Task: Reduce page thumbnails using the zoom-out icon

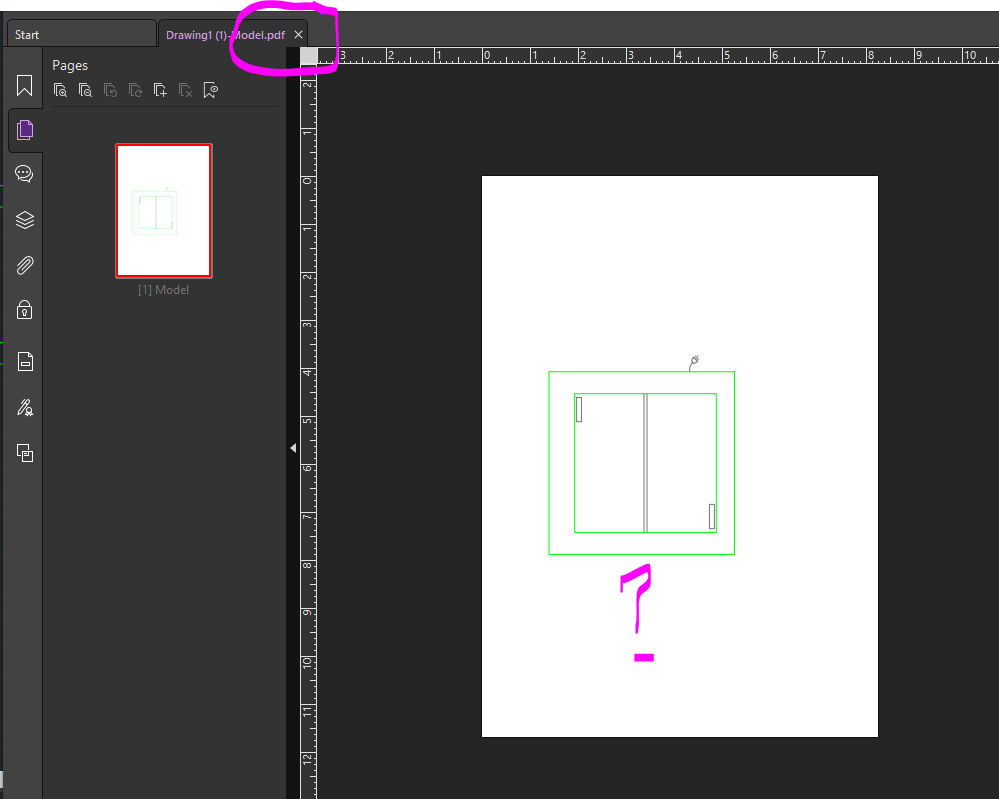Action: coord(86,89)
